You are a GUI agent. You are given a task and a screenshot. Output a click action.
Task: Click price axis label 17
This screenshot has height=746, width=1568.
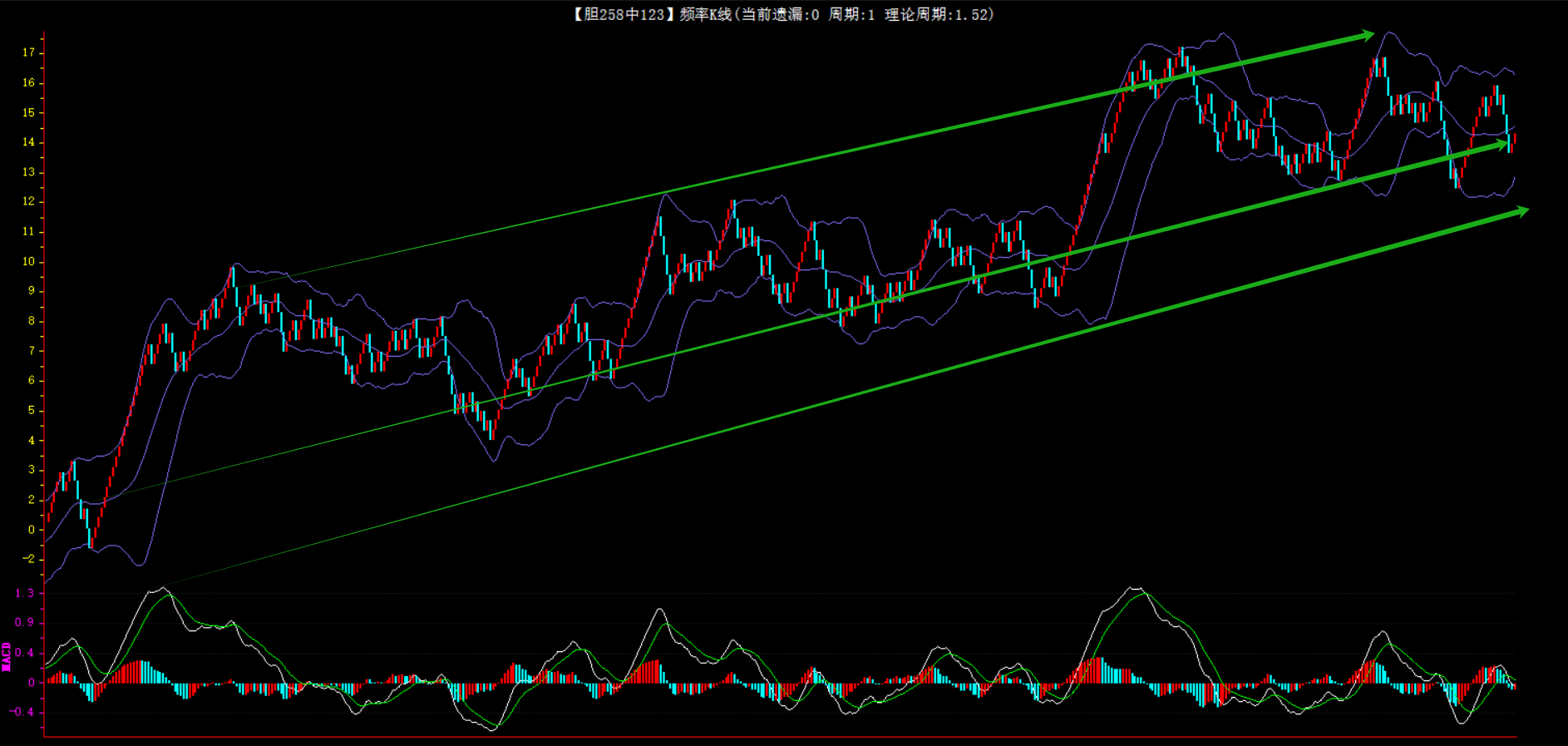point(29,52)
